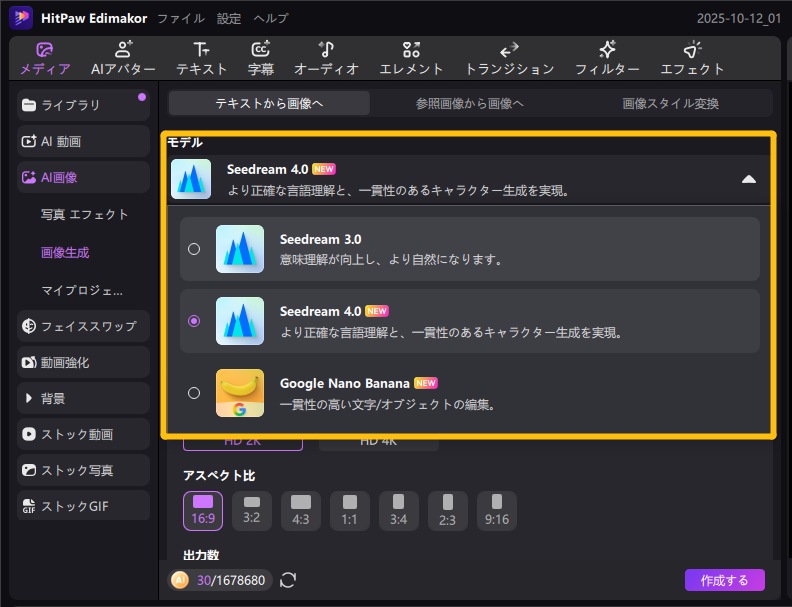Open 画像生成 sub-item
Image resolution: width=792 pixels, height=607 pixels.
pyautogui.click(x=65, y=252)
